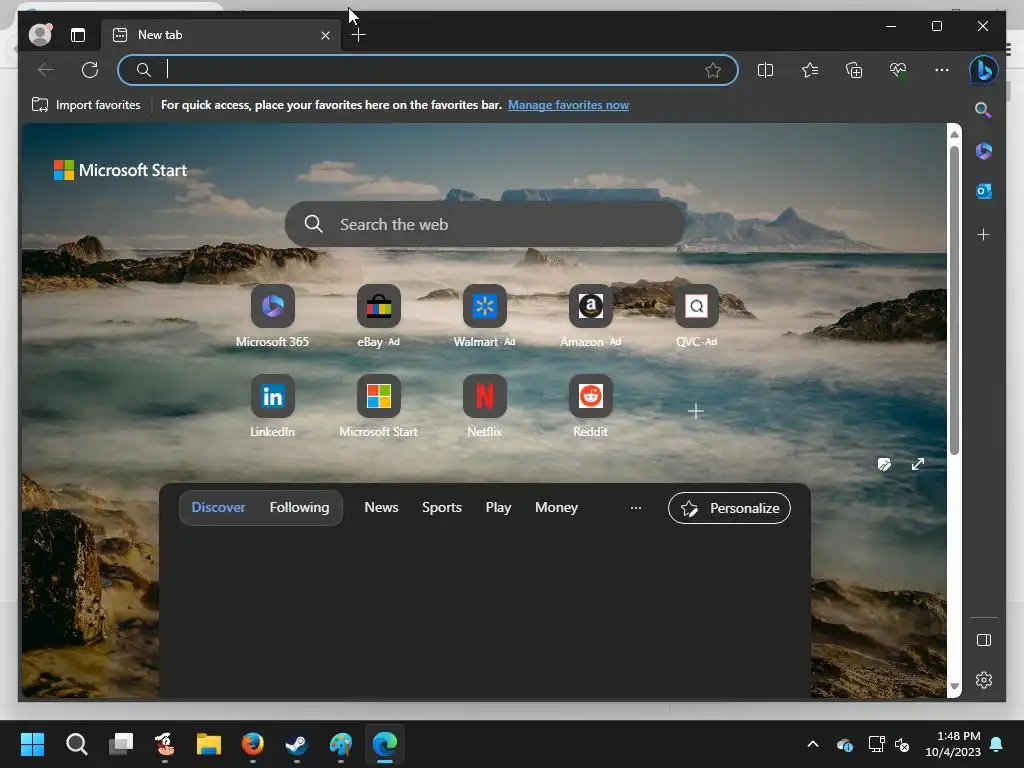
Task: Open QVC quick link tile
Action: 696,317
